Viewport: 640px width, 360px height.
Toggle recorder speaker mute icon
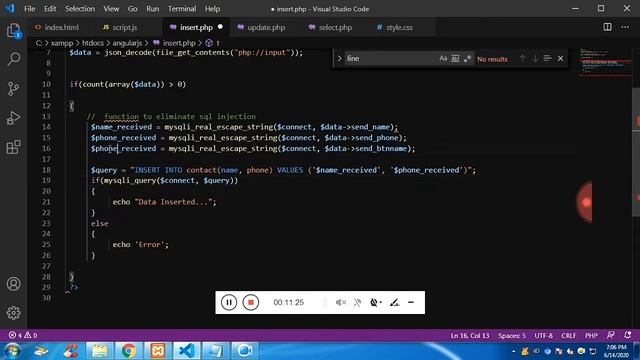click(341, 302)
